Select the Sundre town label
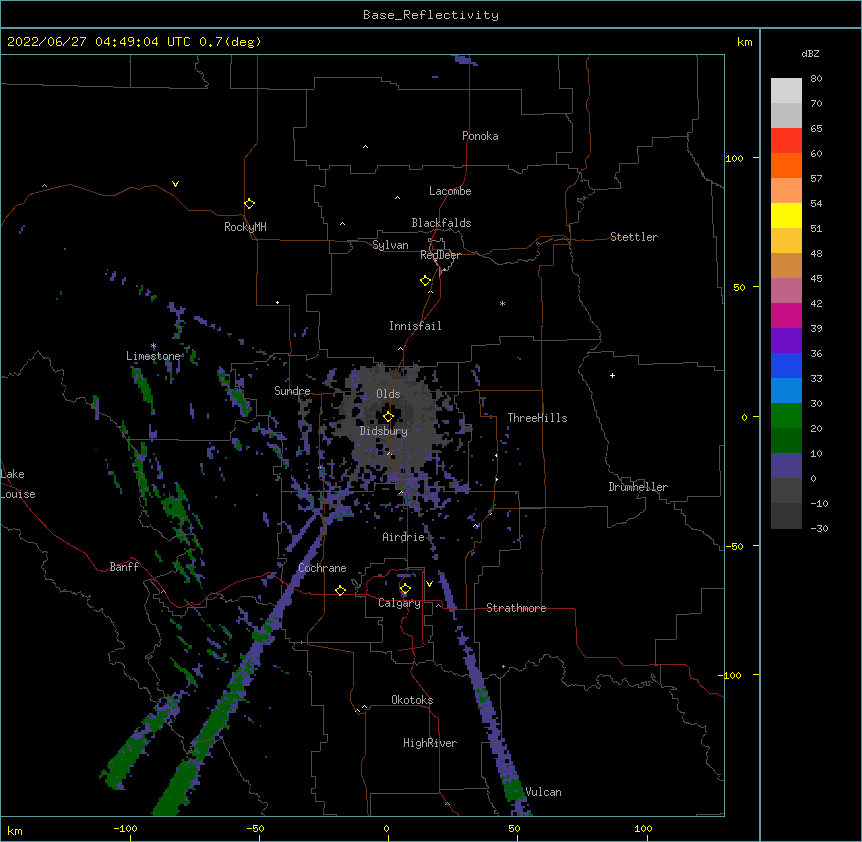The height and width of the screenshot is (842, 862). (292, 391)
